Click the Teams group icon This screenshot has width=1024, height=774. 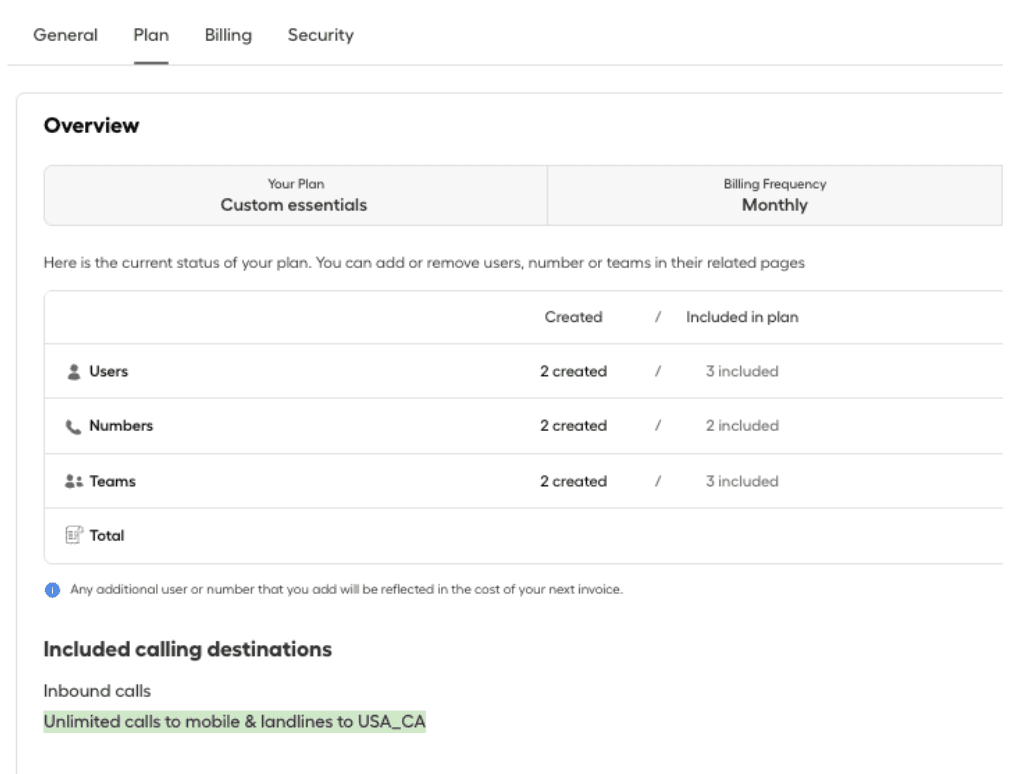[x=73, y=482]
